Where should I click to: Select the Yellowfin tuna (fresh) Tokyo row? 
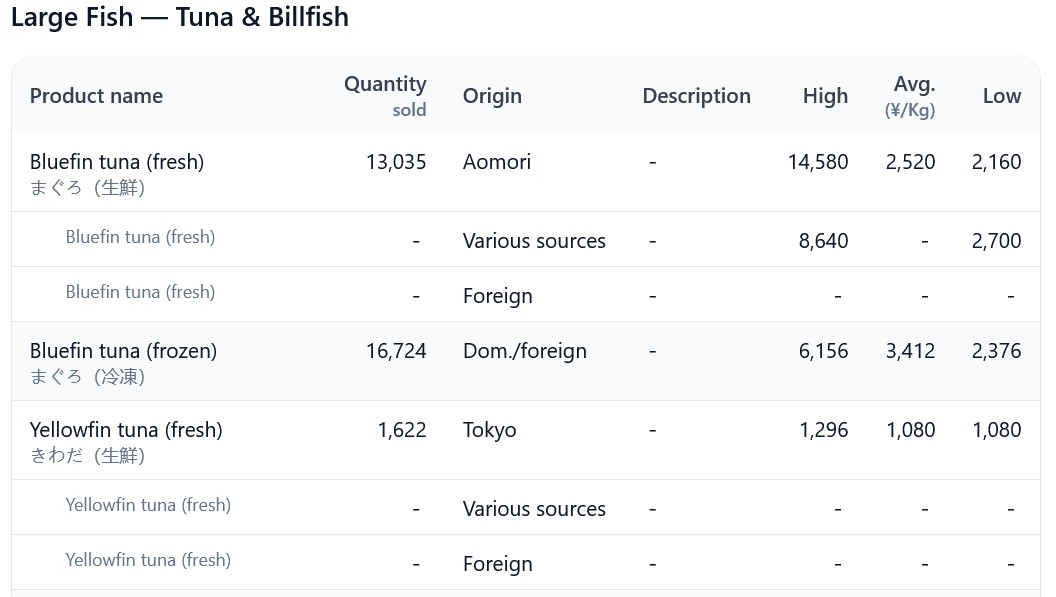(526, 441)
